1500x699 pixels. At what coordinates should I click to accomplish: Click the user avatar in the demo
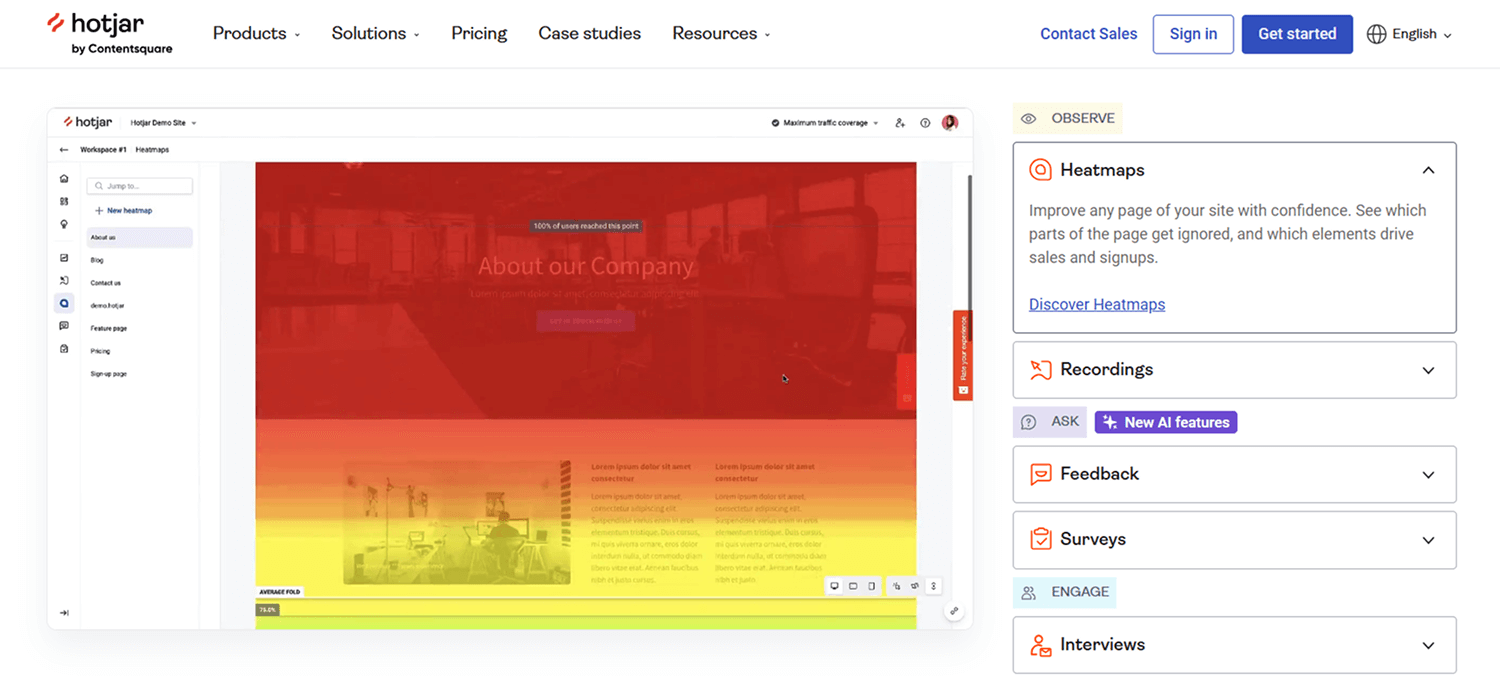click(950, 123)
